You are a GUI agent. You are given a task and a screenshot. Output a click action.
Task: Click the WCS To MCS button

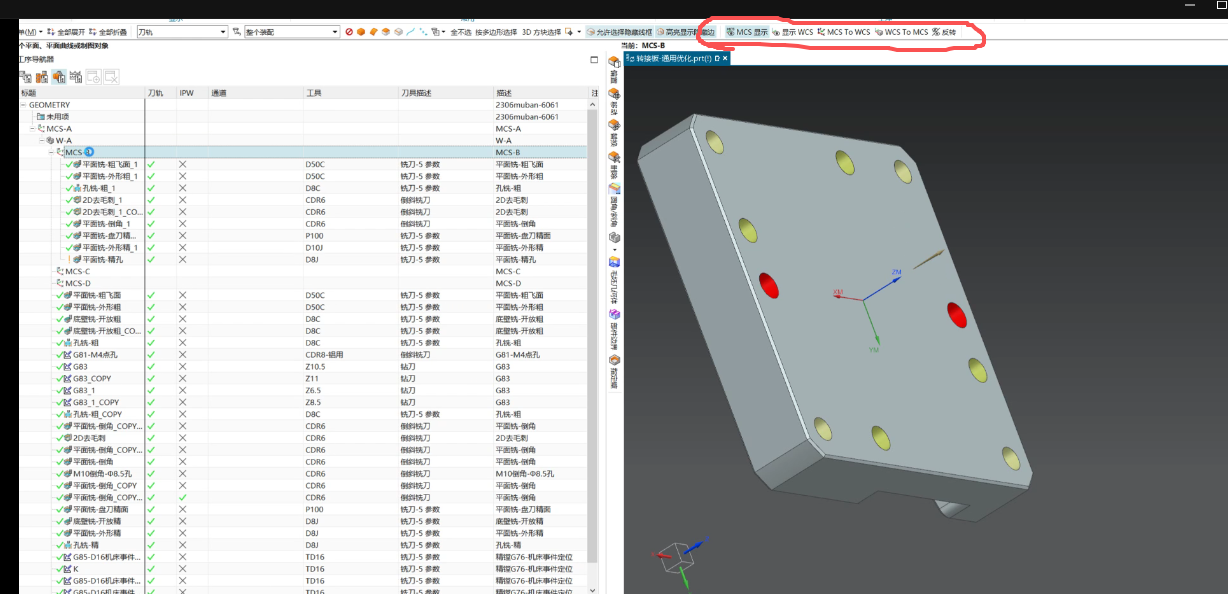[x=902, y=32]
